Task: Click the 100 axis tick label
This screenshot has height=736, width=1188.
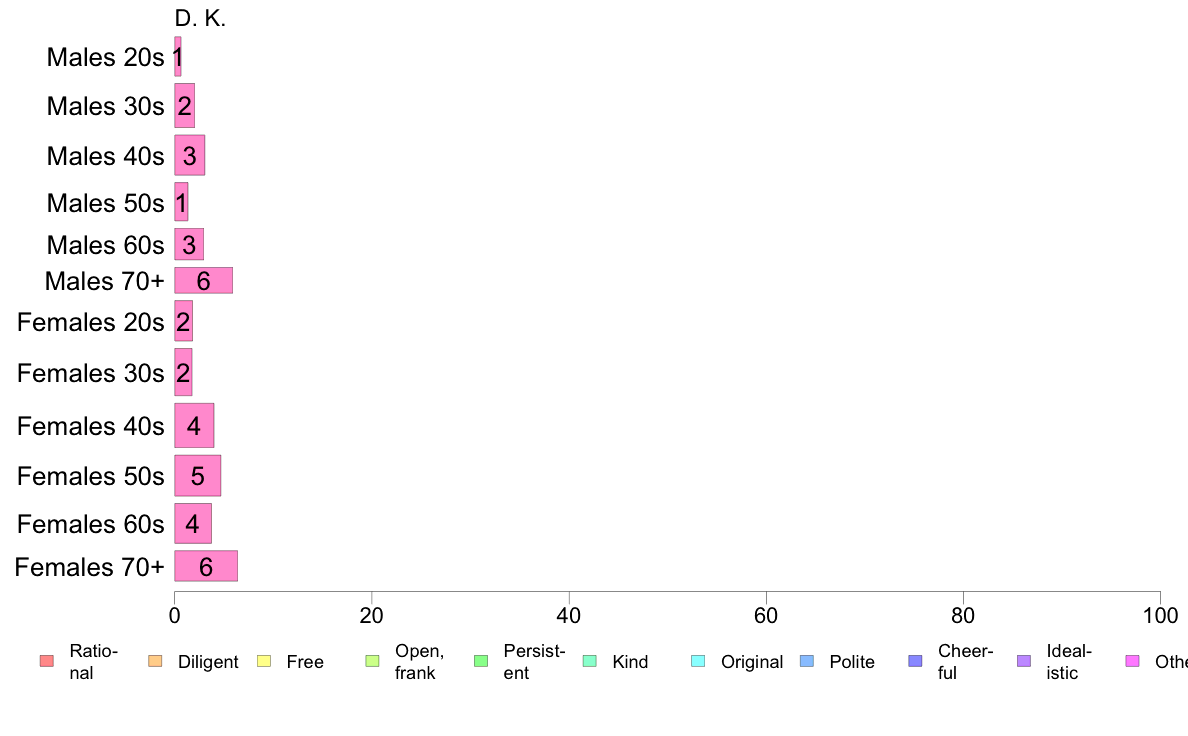Action: click(x=1160, y=615)
